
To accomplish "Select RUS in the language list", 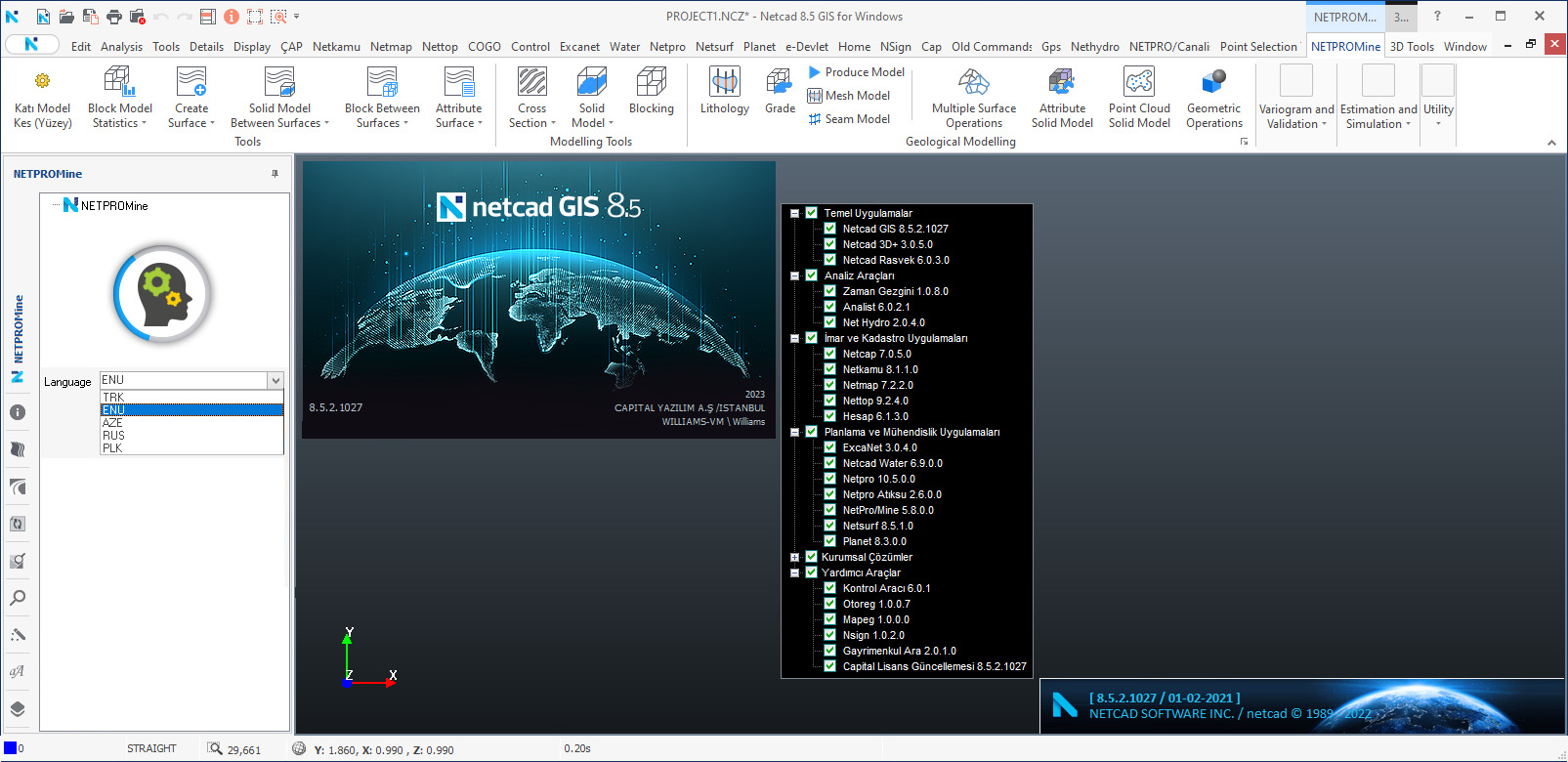I will click(191, 435).
